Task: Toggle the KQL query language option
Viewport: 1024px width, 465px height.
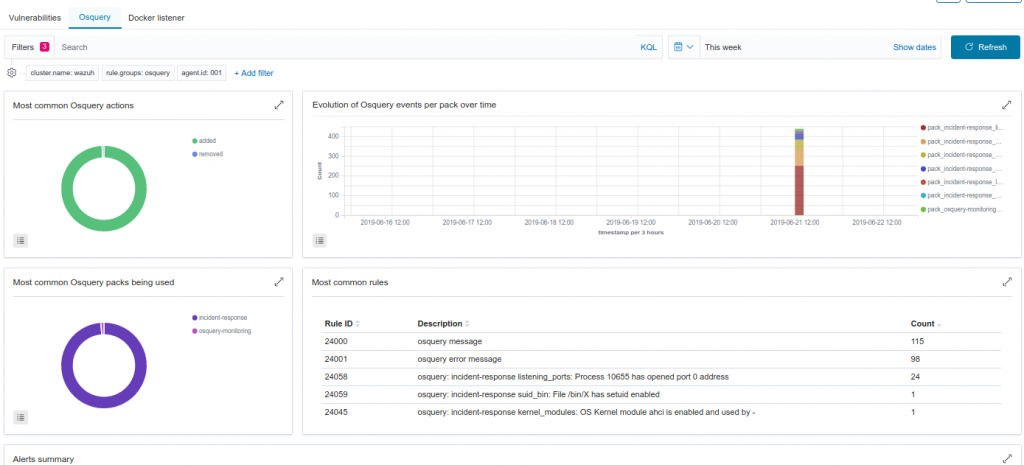Action: [648, 47]
